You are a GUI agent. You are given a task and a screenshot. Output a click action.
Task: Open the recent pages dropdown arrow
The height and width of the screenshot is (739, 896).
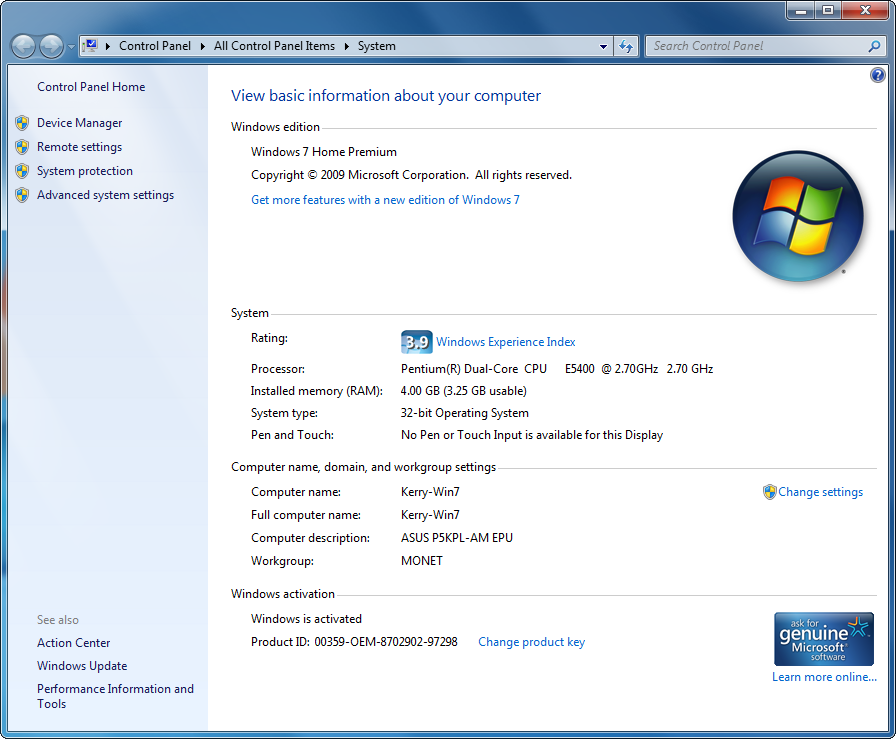[71, 47]
